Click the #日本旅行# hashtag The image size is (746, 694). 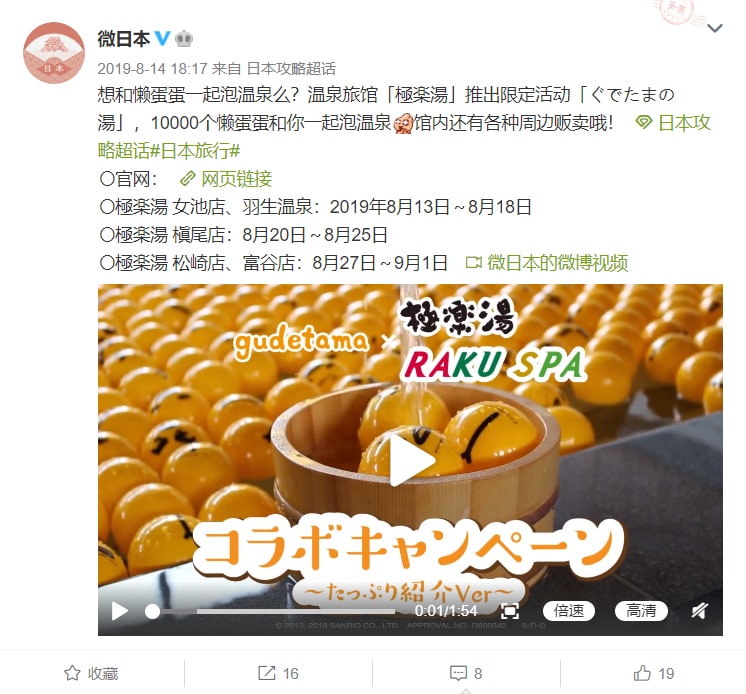(196, 151)
